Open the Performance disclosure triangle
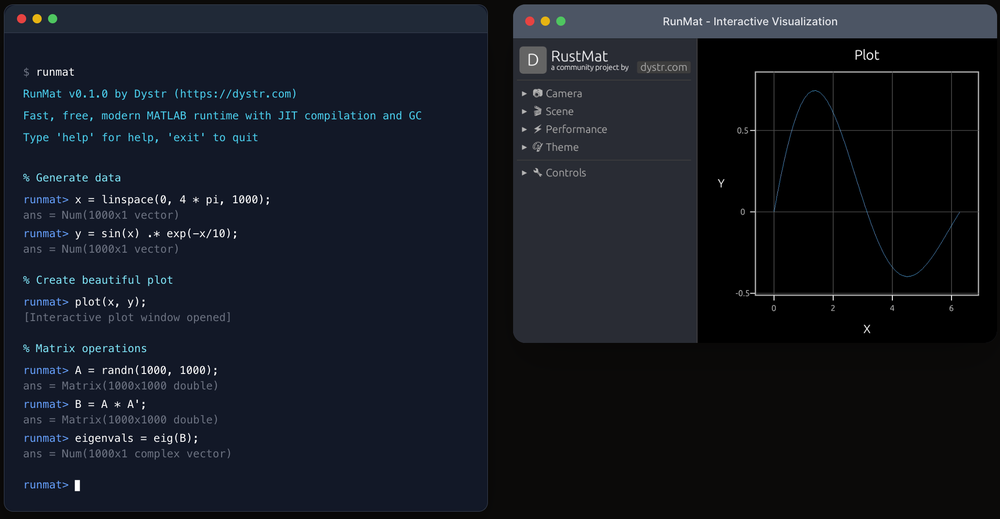1000x519 pixels. tap(525, 130)
